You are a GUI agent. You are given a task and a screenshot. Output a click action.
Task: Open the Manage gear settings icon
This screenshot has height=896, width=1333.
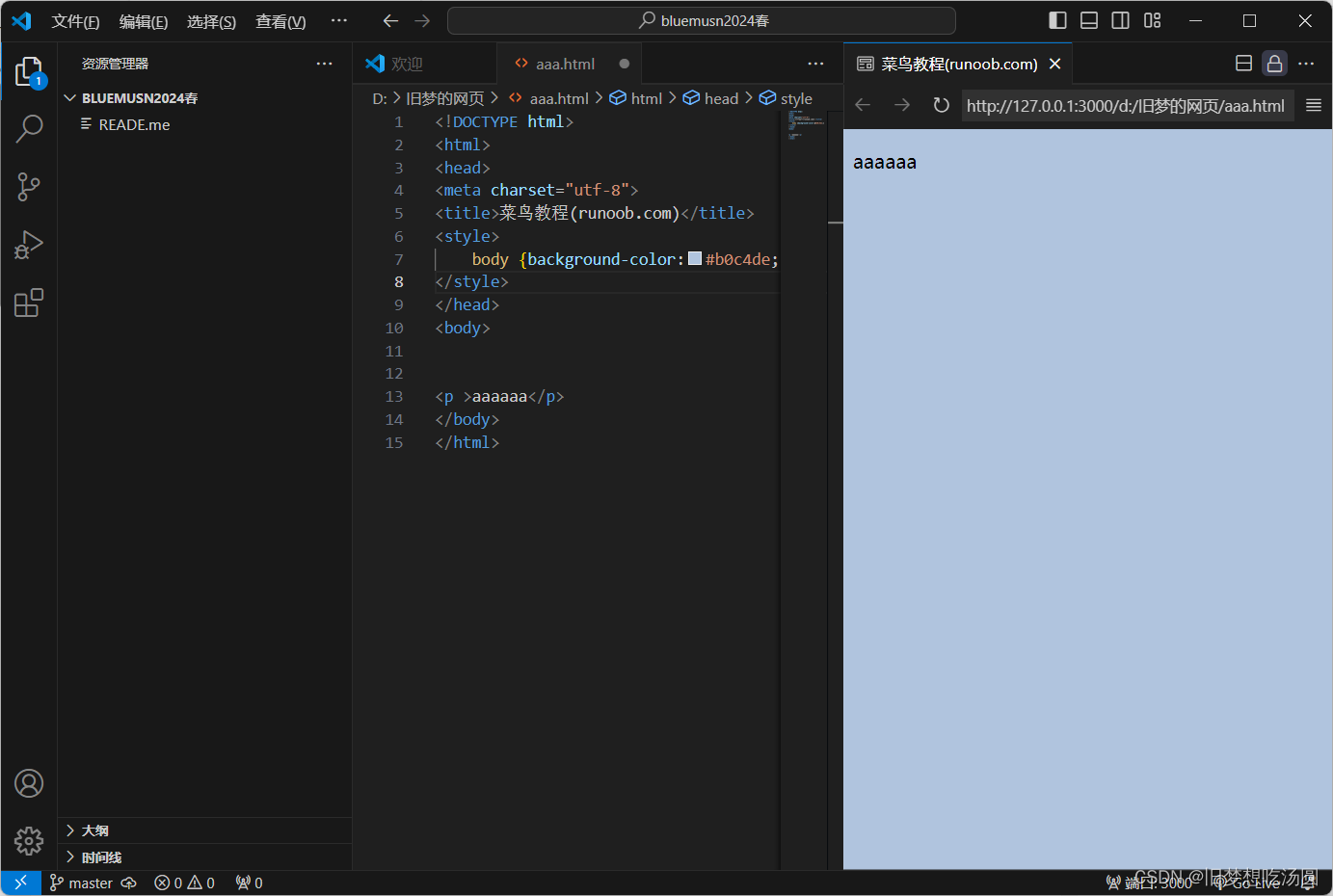coord(29,841)
